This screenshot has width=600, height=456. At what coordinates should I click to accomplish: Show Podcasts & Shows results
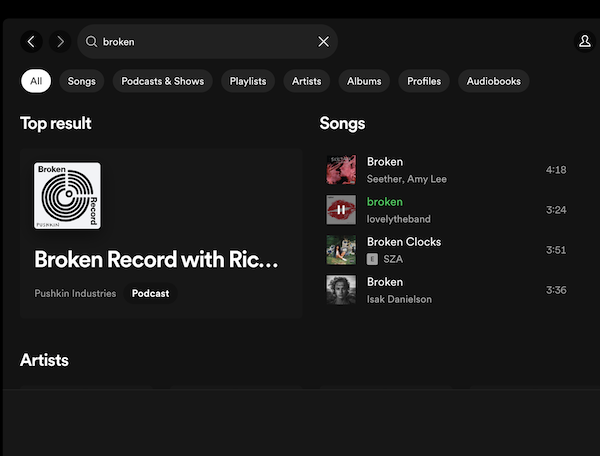pyautogui.click(x=162, y=81)
